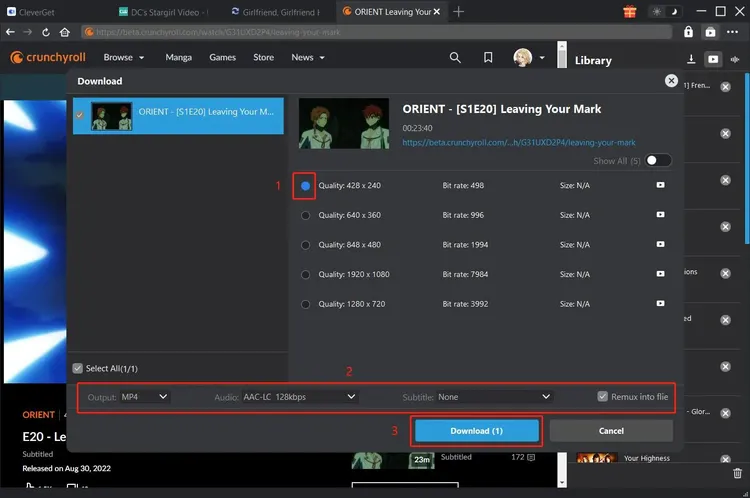Open the Browse menu on Crunchyroll
Screen dimensions: 750x498
click(x=124, y=58)
